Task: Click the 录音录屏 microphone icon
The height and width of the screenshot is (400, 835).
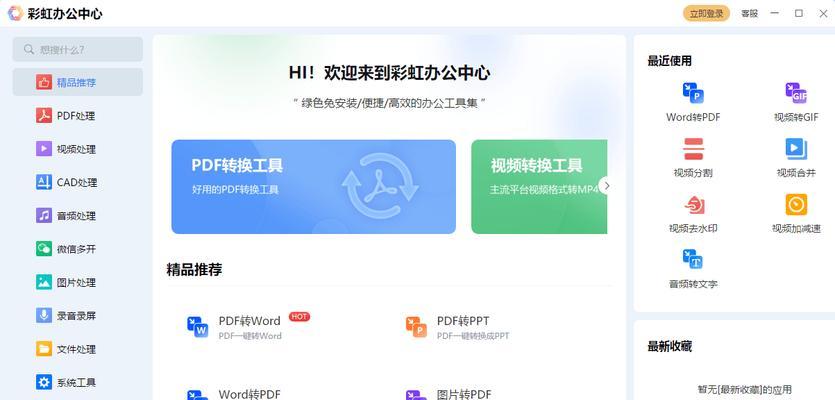Action: [44, 315]
